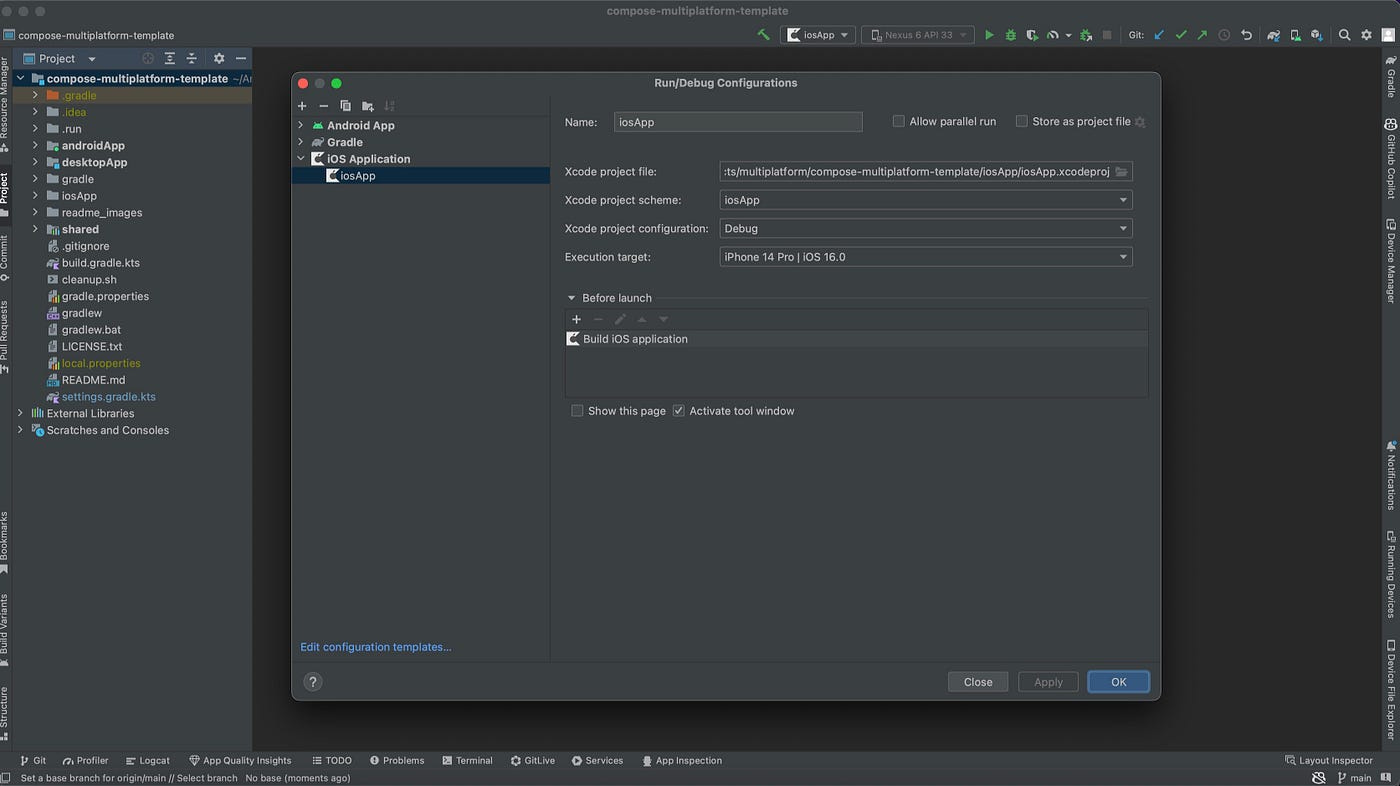Enable Show this page checkbox

[577, 411]
